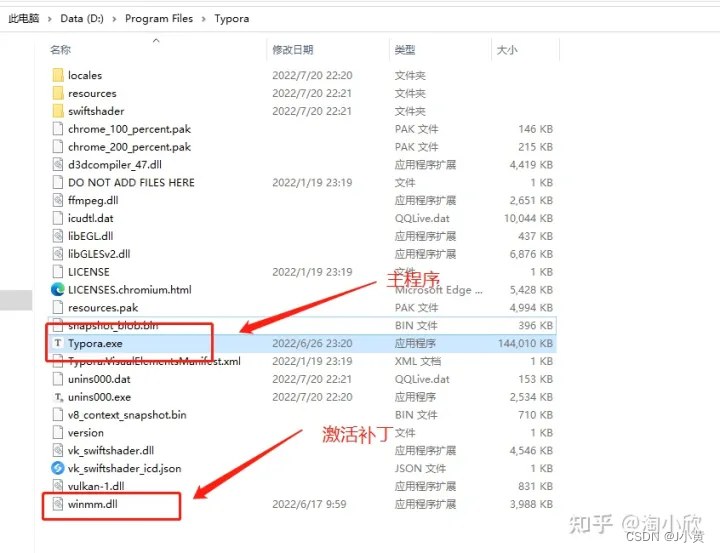Select the swiftshader folder icon
Viewport: 720px width, 553px height.
click(58, 111)
